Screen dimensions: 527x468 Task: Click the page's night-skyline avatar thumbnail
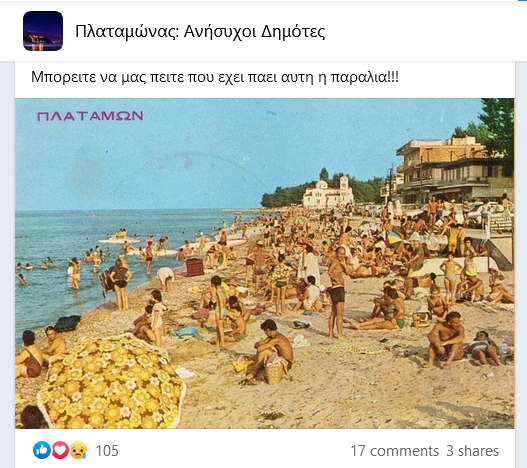click(43, 31)
